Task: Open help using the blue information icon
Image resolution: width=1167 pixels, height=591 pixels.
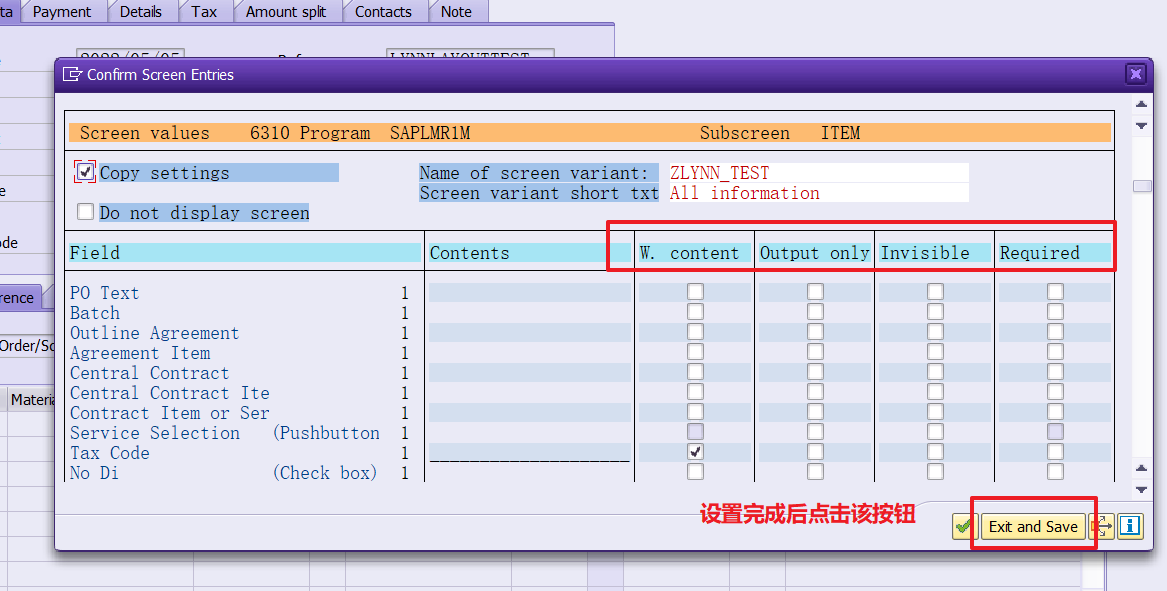Action: point(1130,526)
